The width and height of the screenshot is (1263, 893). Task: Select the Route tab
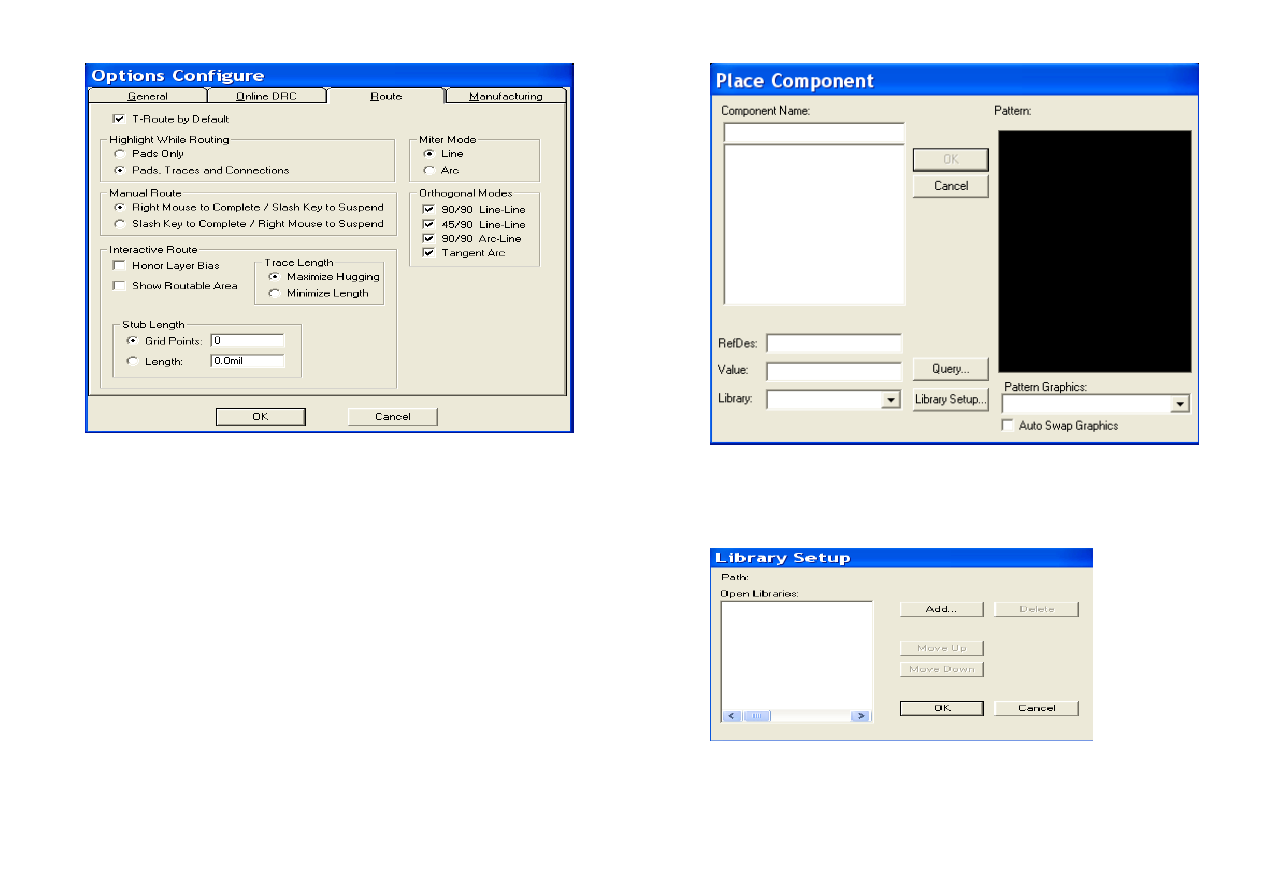(386, 96)
